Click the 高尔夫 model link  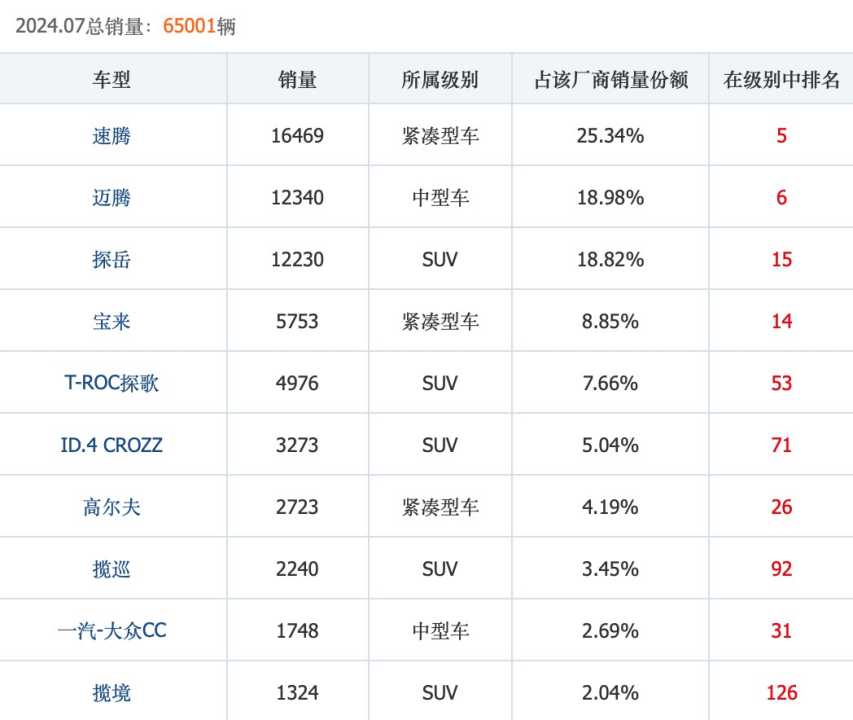[x=112, y=507]
